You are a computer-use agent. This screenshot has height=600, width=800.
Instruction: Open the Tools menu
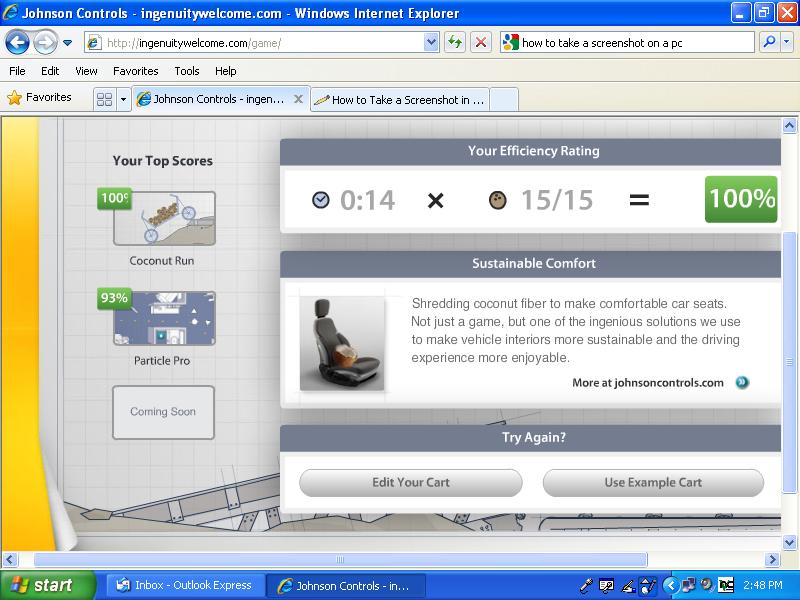point(187,71)
